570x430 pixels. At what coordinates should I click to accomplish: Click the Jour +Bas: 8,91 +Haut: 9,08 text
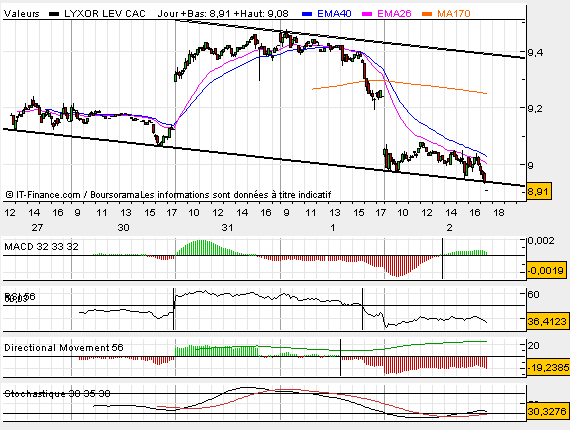(223, 14)
